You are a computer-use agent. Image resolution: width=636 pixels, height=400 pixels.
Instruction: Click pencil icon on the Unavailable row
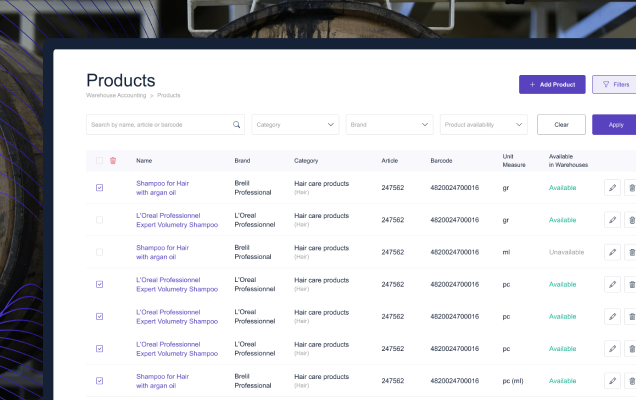click(x=612, y=252)
